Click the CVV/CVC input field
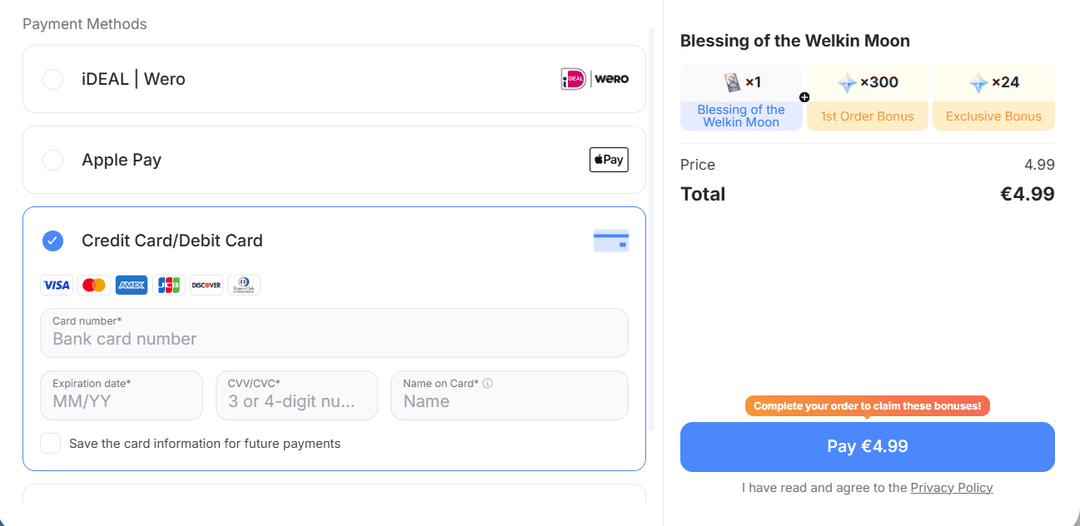Image resolution: width=1080 pixels, height=526 pixels. (x=297, y=395)
